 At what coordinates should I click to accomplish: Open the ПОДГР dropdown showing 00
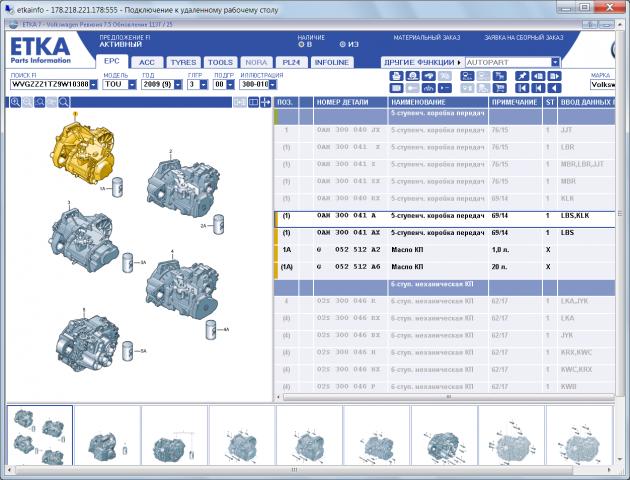230,85
